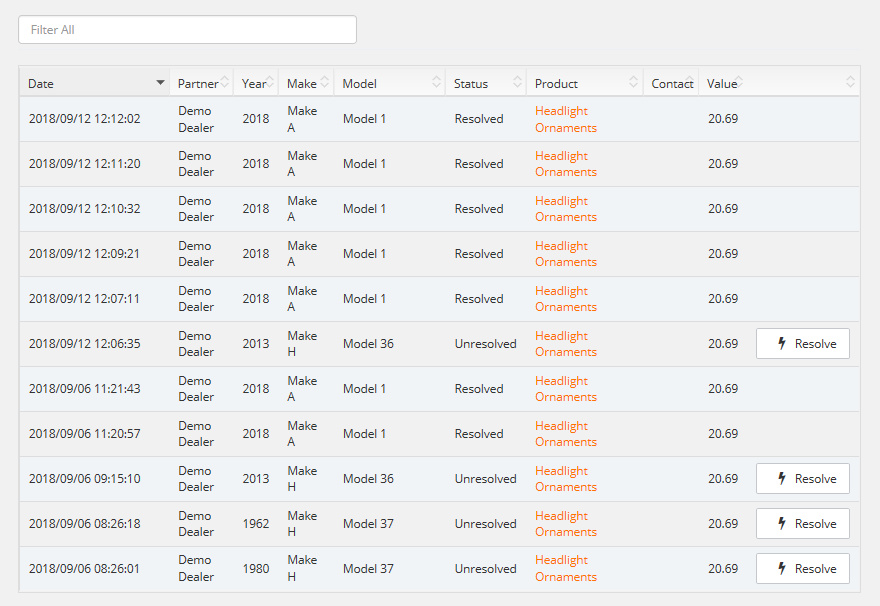Click Make H in 08:26:18 row
This screenshot has width=880, height=606.
click(x=302, y=524)
